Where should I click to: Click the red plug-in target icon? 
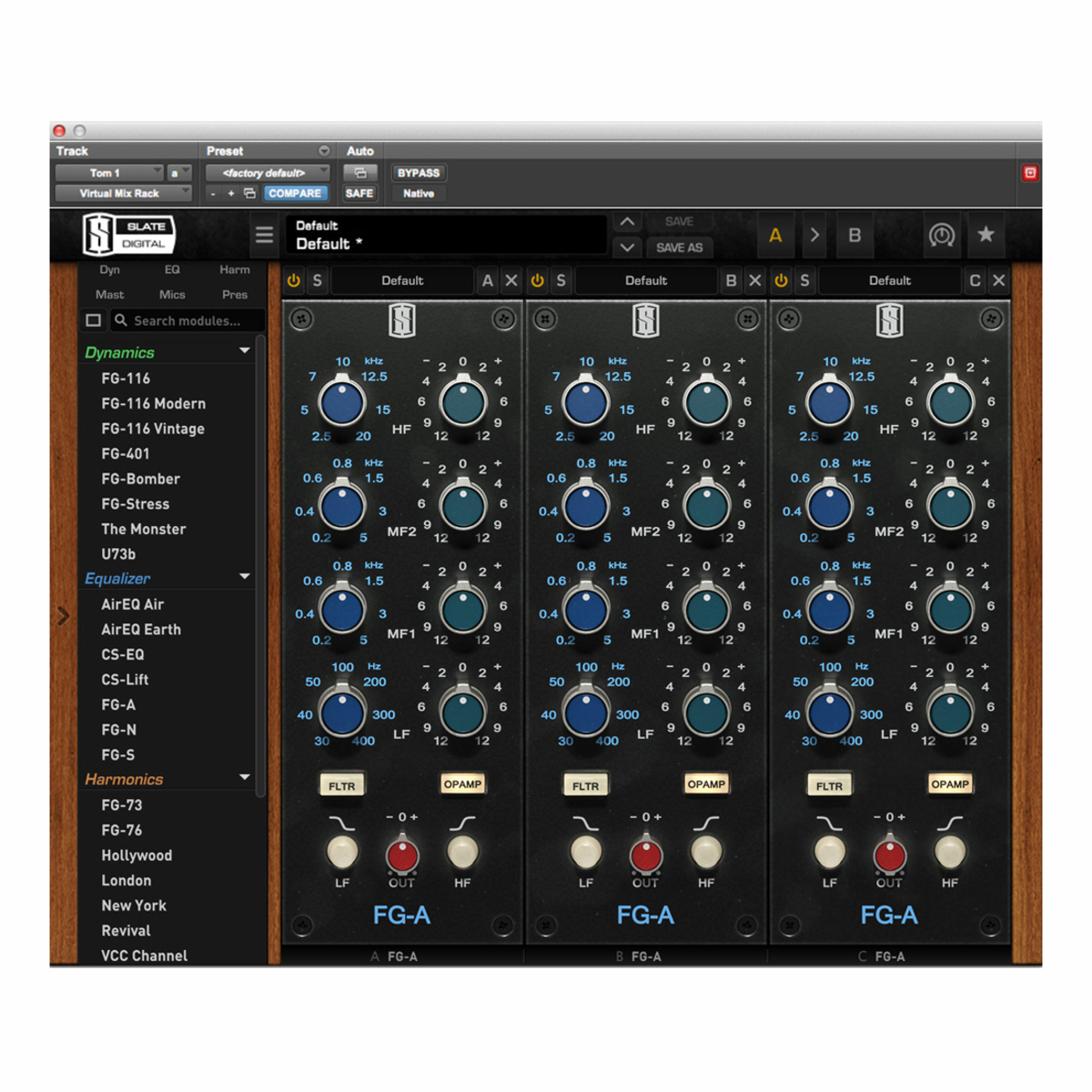point(1030,173)
